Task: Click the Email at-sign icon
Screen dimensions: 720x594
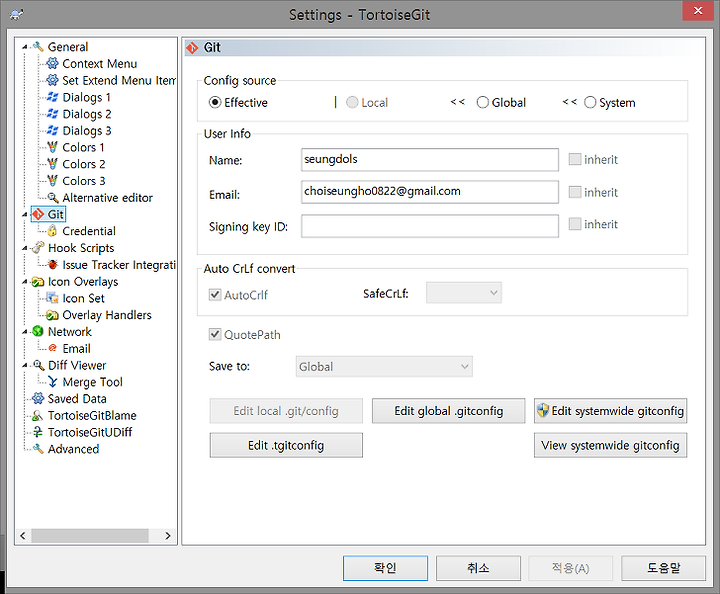Action: pyautogui.click(x=53, y=348)
